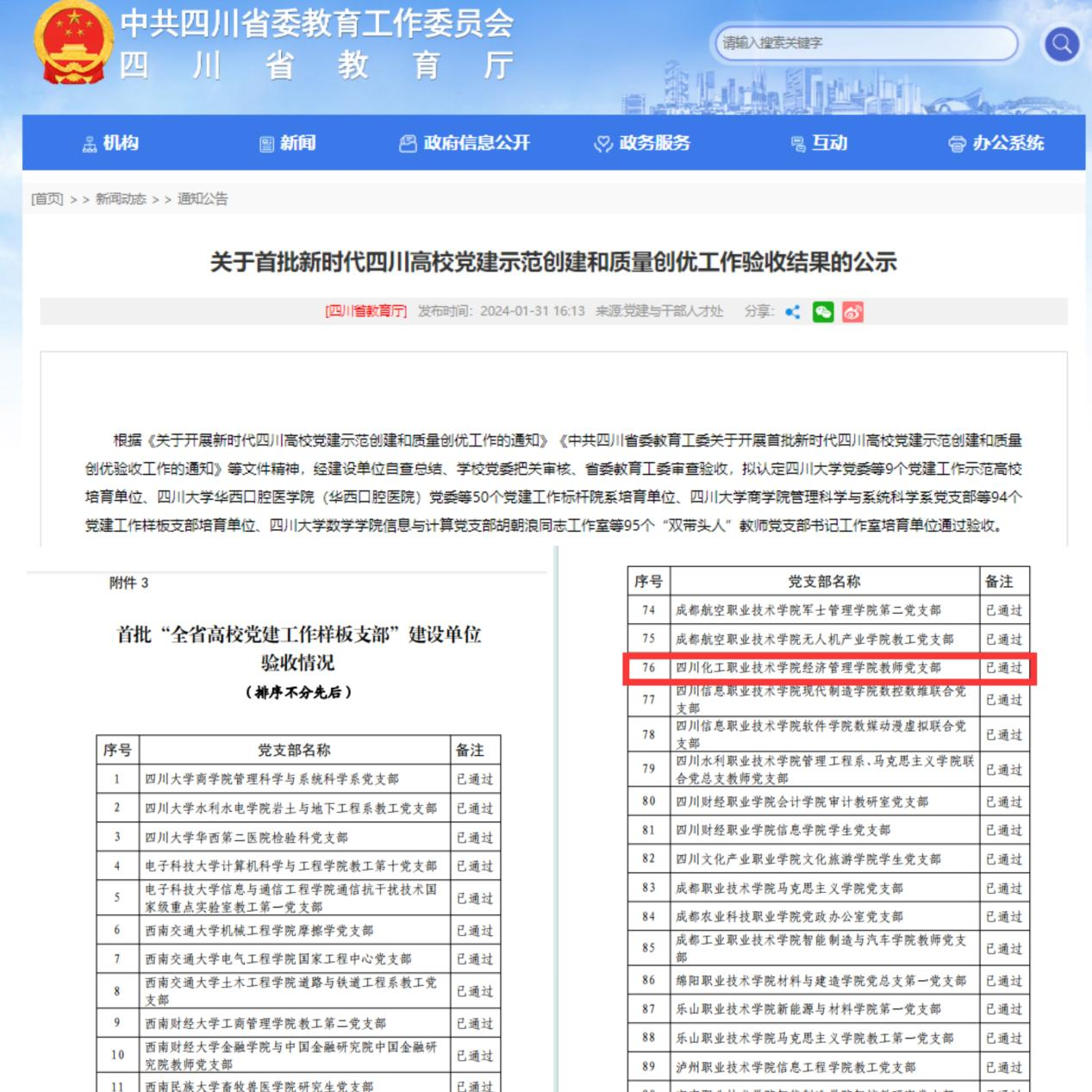
Task: Open the 通知公告 breadcrumb link
Action: coord(203,199)
